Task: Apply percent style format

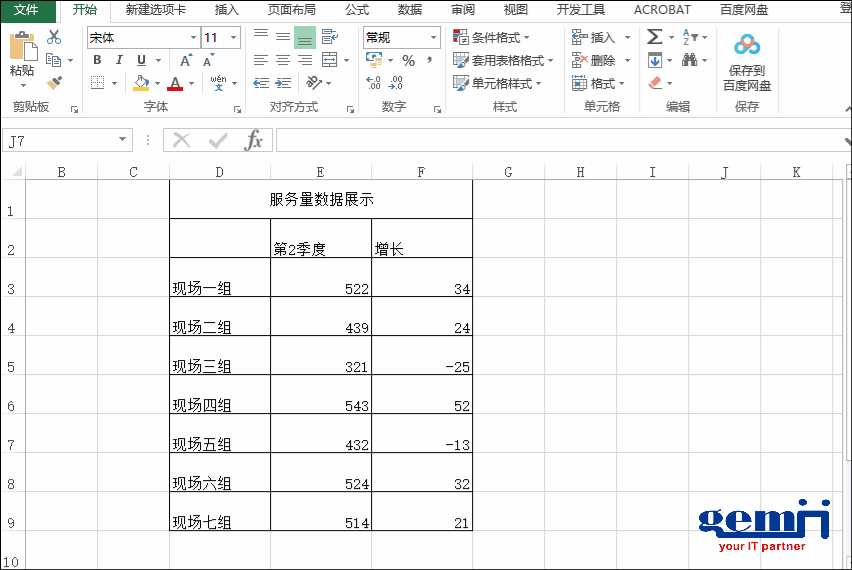Action: (409, 60)
